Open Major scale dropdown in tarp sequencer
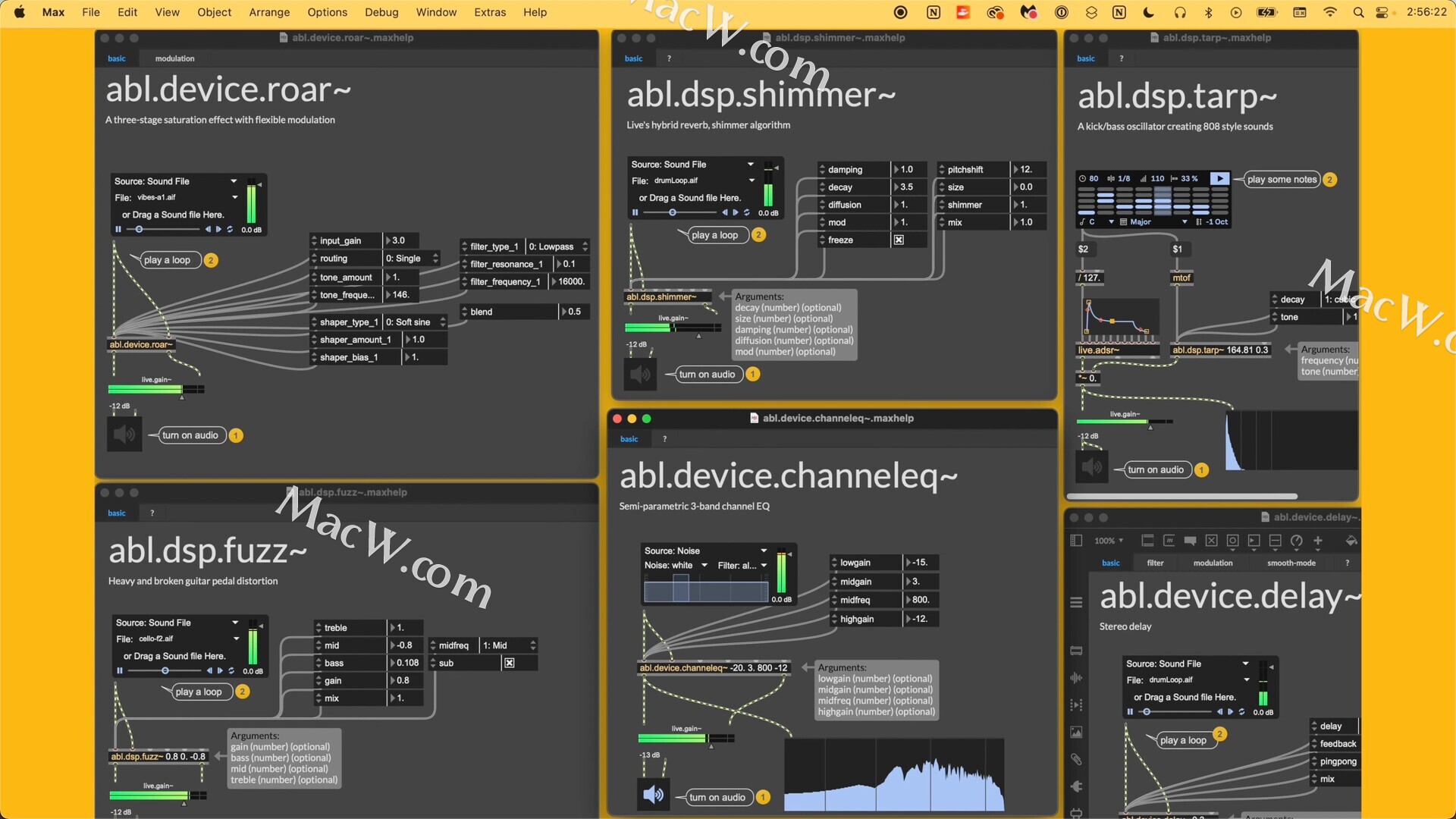The image size is (1456, 819). [1153, 222]
